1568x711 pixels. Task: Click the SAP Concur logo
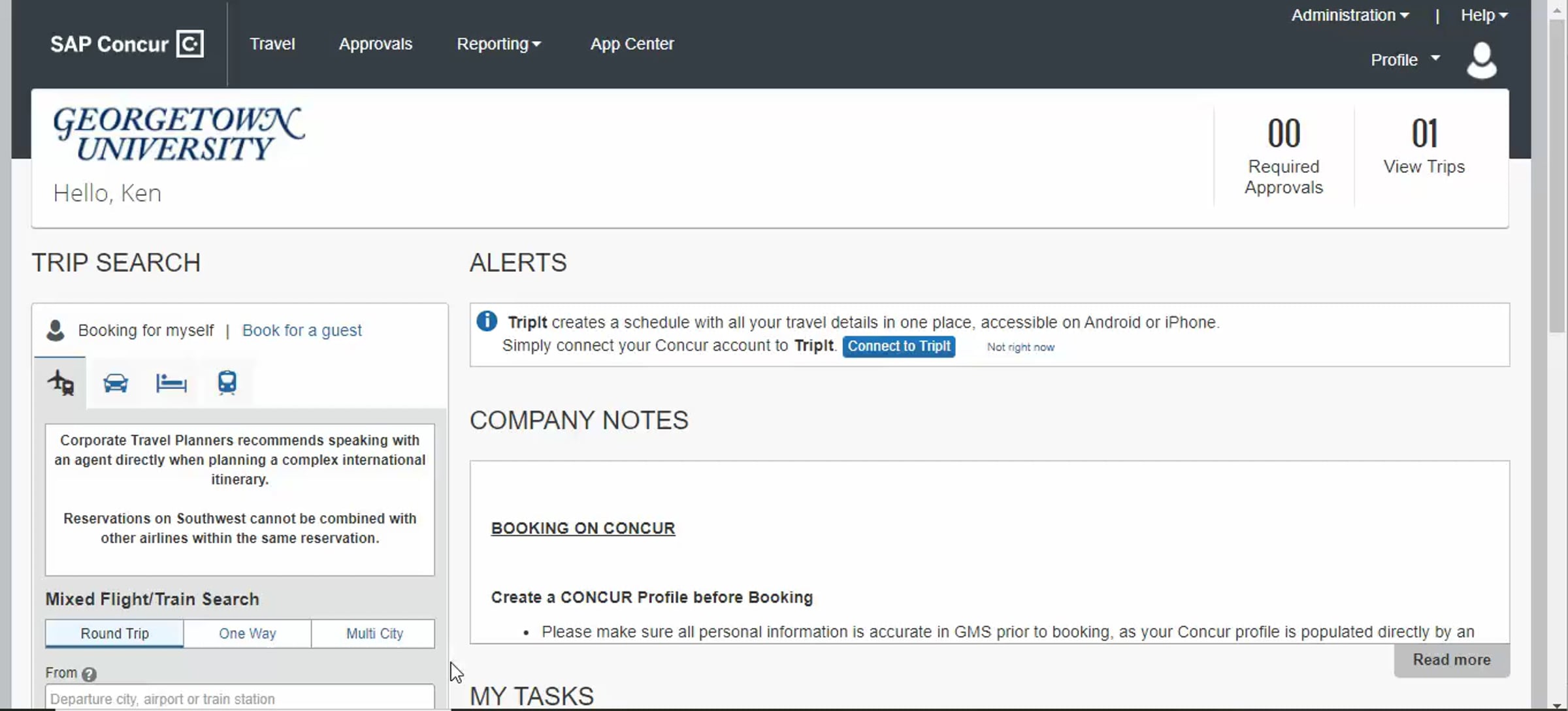point(127,44)
